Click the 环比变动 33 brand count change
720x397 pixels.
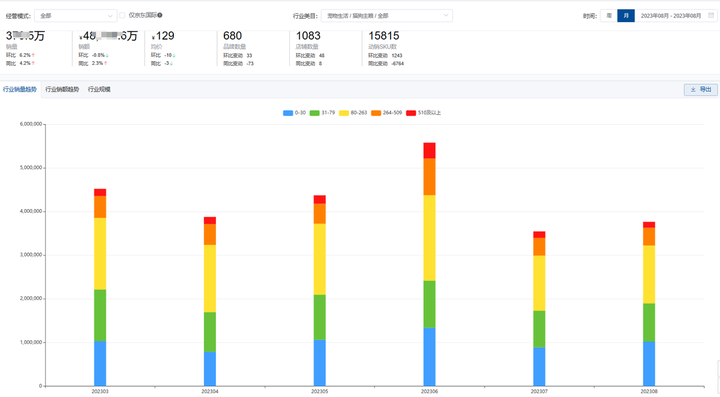click(238, 56)
